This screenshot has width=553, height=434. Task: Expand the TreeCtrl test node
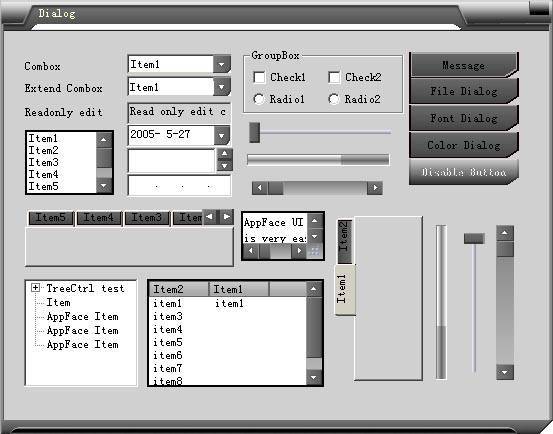click(x=35, y=288)
